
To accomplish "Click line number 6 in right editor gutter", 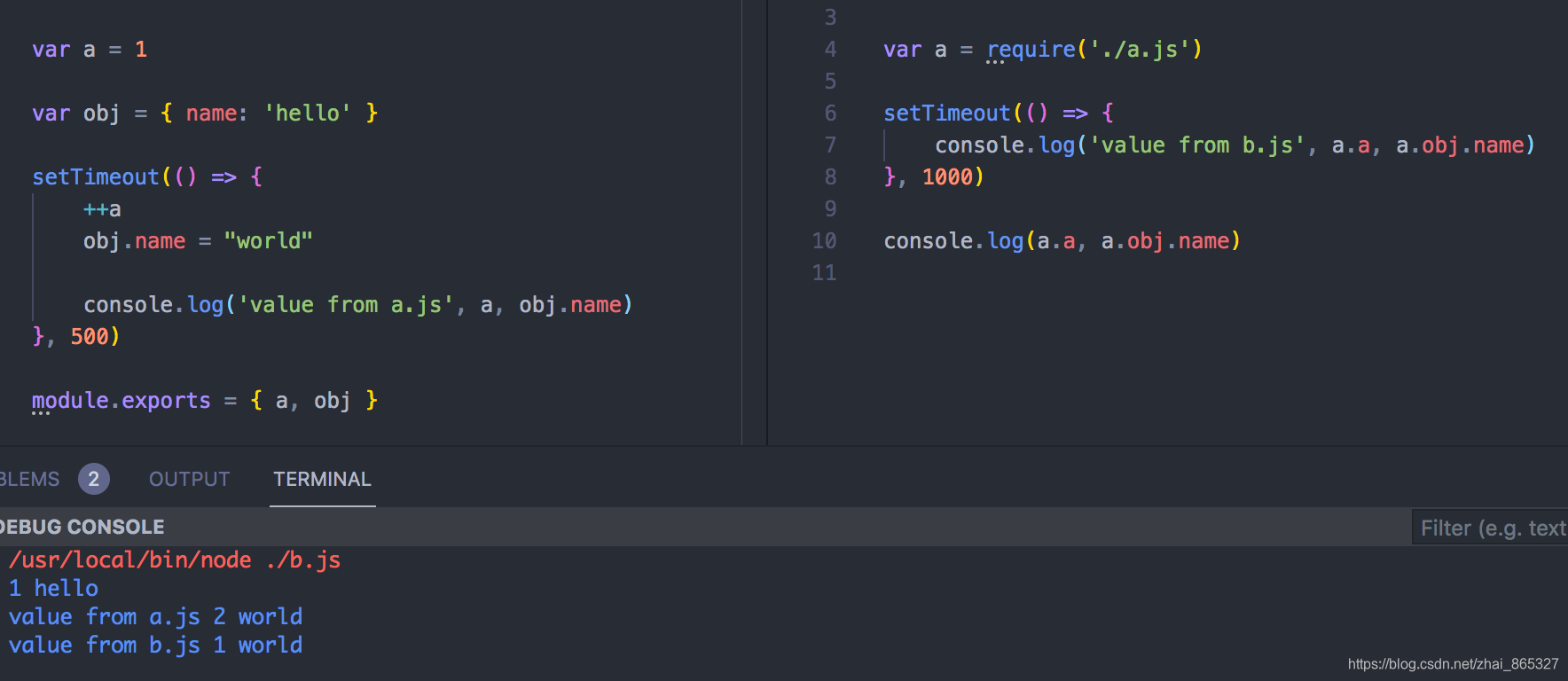I will pyautogui.click(x=830, y=113).
